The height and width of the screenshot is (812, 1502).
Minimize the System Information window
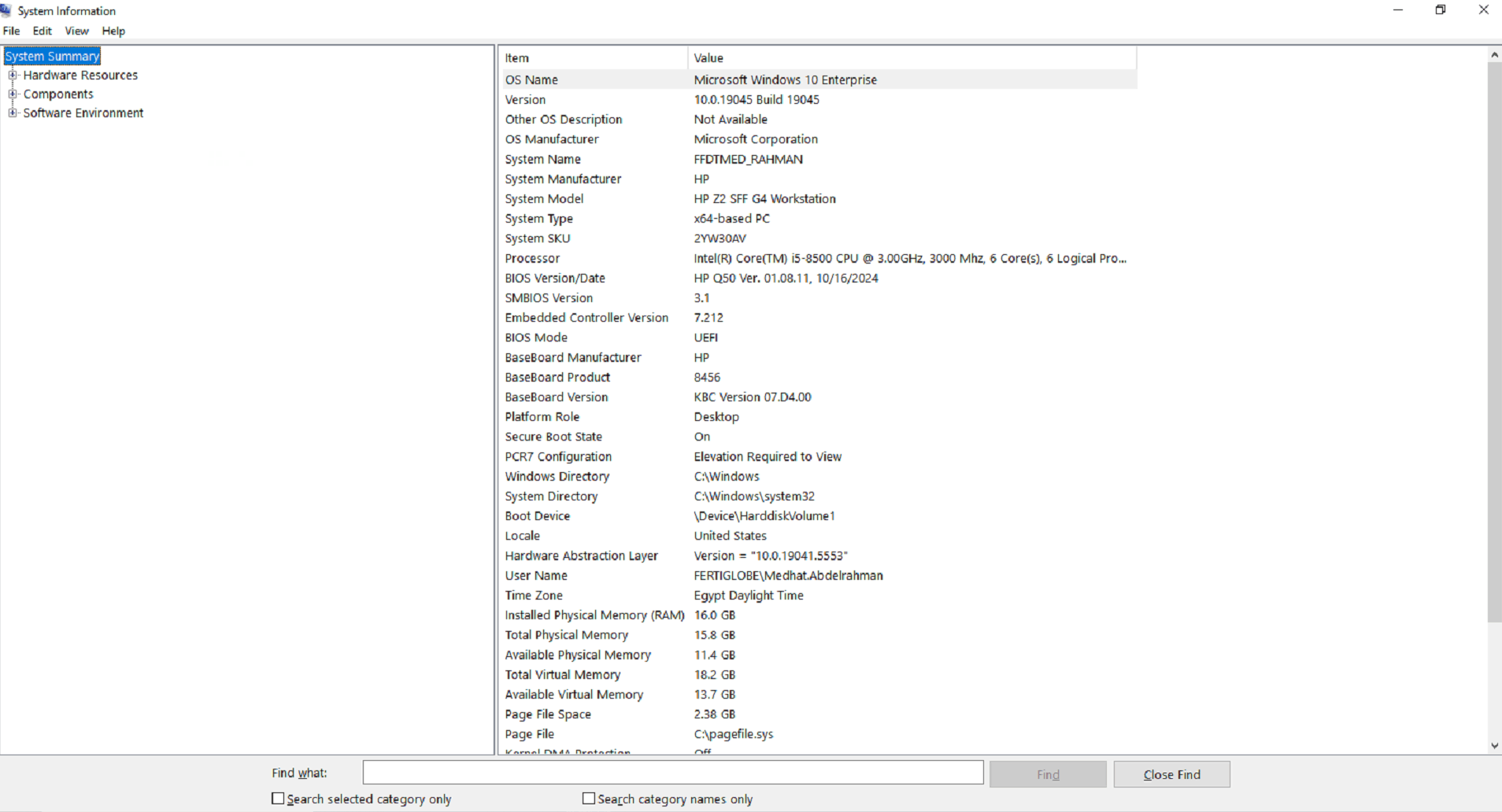[1398, 10]
